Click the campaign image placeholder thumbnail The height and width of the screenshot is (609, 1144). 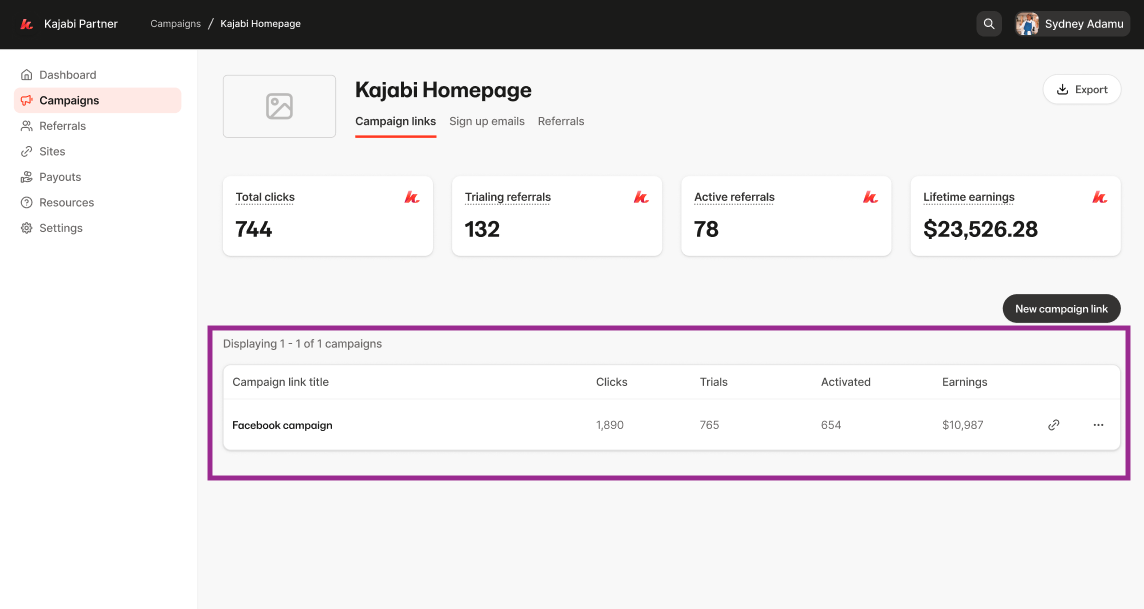tap(279, 106)
